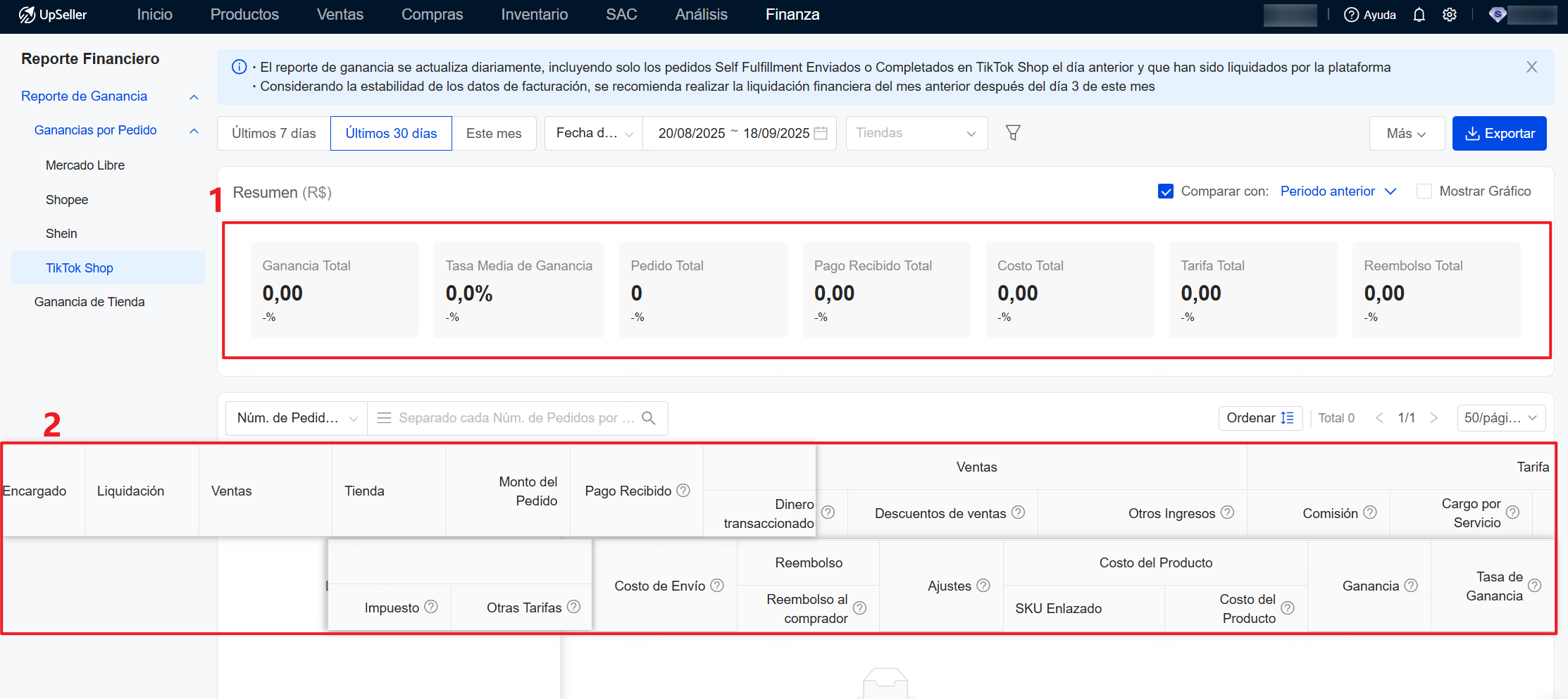Screen dimensions: 1568x699
Task: Click help icon beside Comisión column
Action: (1370, 512)
